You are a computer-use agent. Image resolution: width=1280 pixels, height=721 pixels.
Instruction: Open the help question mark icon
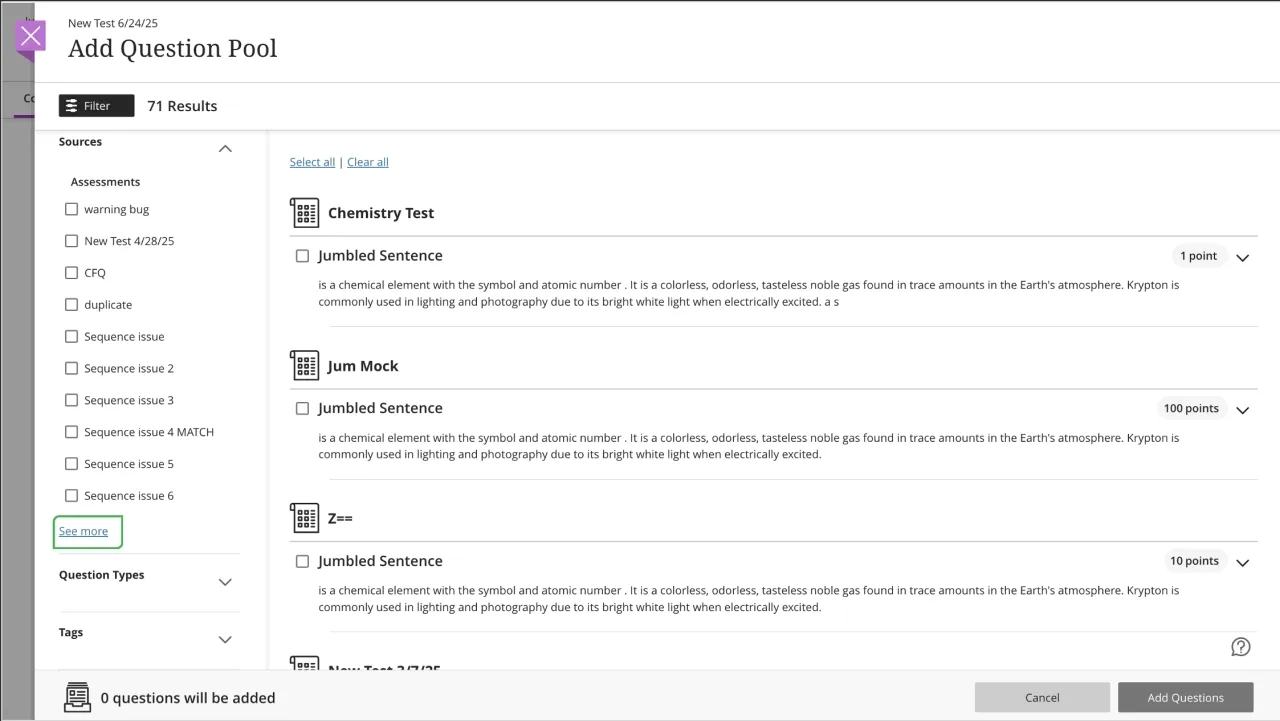pos(1241,647)
